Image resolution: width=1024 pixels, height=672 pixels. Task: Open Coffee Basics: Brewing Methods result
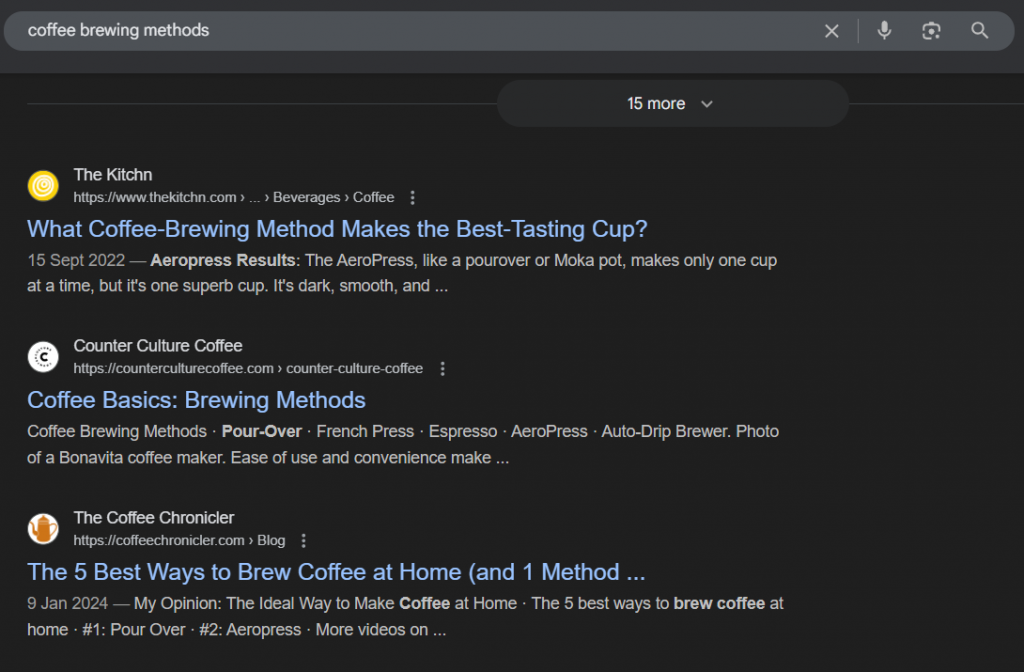196,400
